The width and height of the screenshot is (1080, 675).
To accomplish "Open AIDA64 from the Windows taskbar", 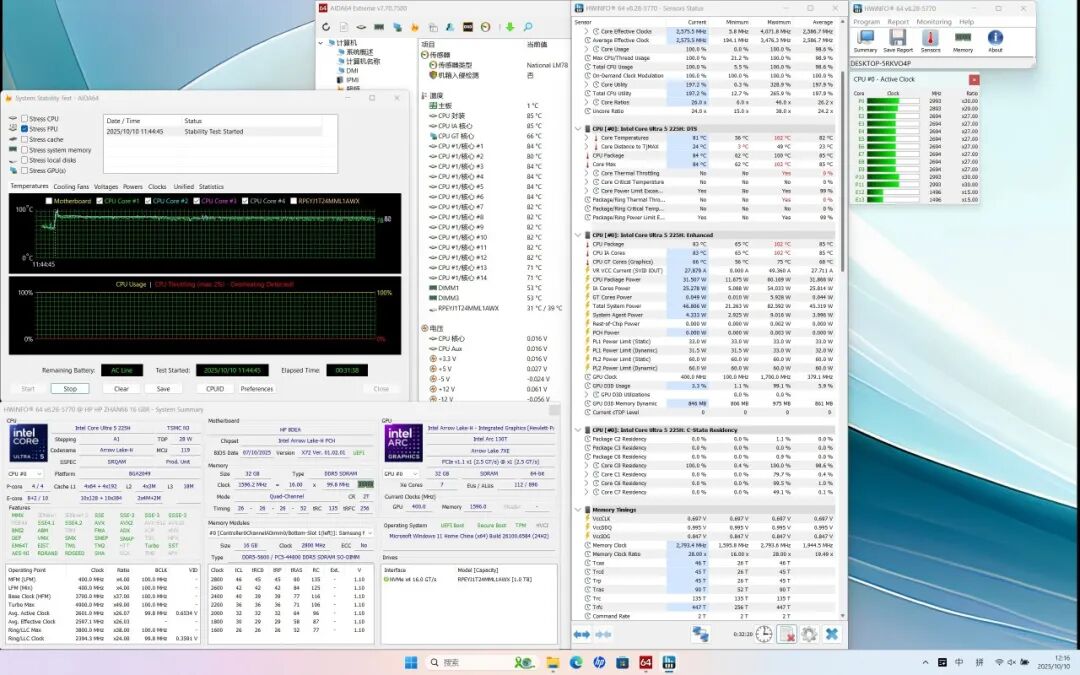I will [x=645, y=662].
